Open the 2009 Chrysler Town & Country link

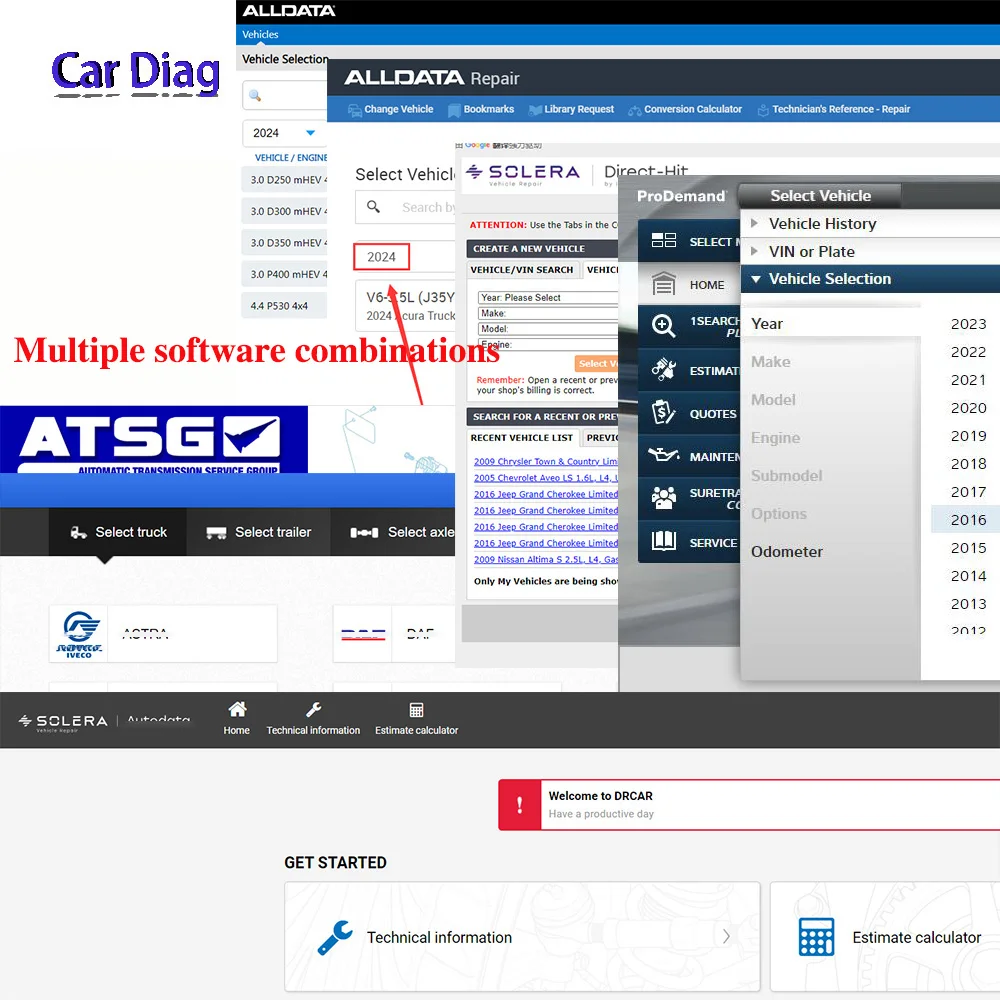tap(545, 462)
